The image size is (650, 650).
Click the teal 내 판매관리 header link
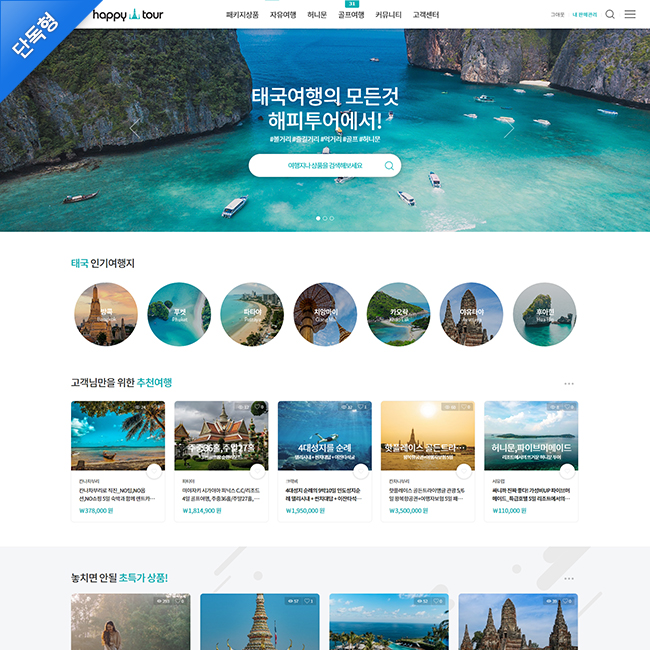click(585, 15)
